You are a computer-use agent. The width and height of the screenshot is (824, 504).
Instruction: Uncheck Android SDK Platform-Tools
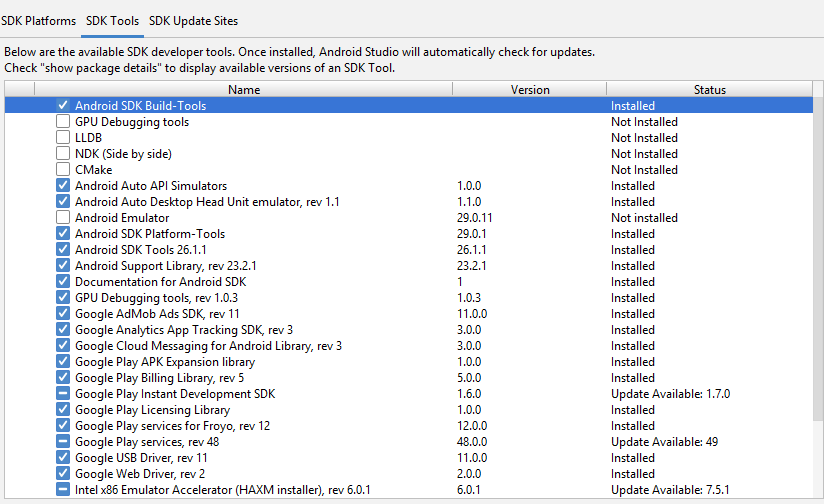click(x=63, y=233)
